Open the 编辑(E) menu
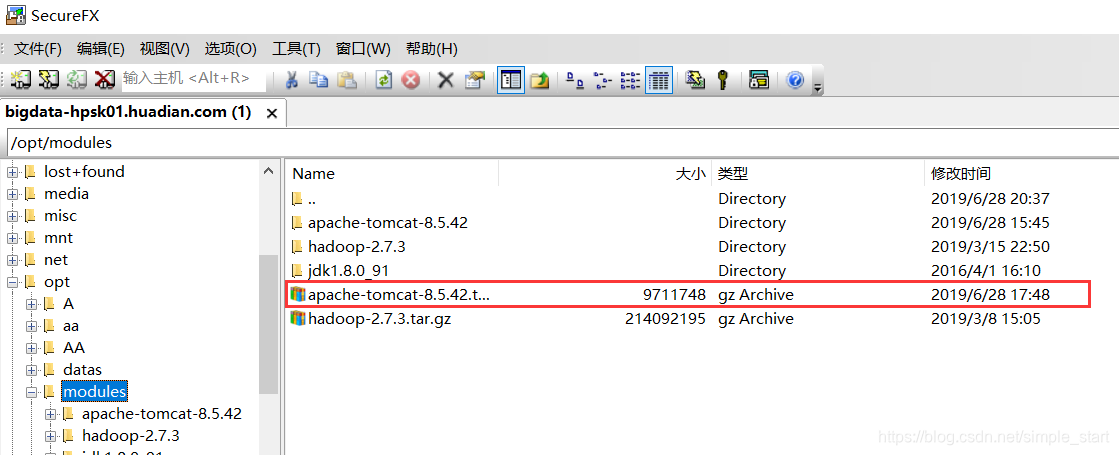 [101, 49]
